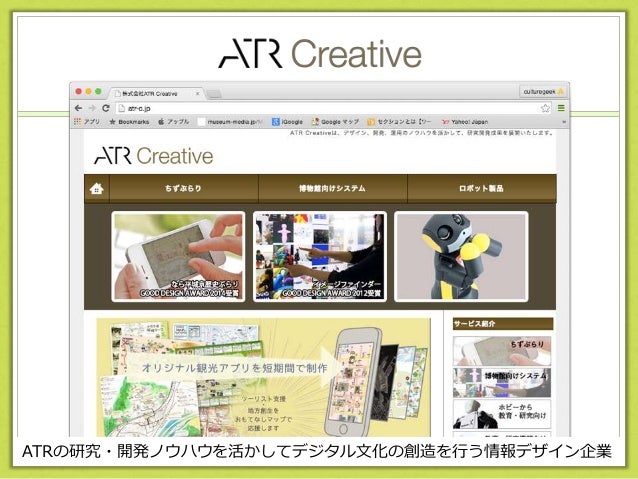Open ロボット製品 navigation menu item
Viewport: 638px width, 479px height.
pyautogui.click(x=482, y=188)
